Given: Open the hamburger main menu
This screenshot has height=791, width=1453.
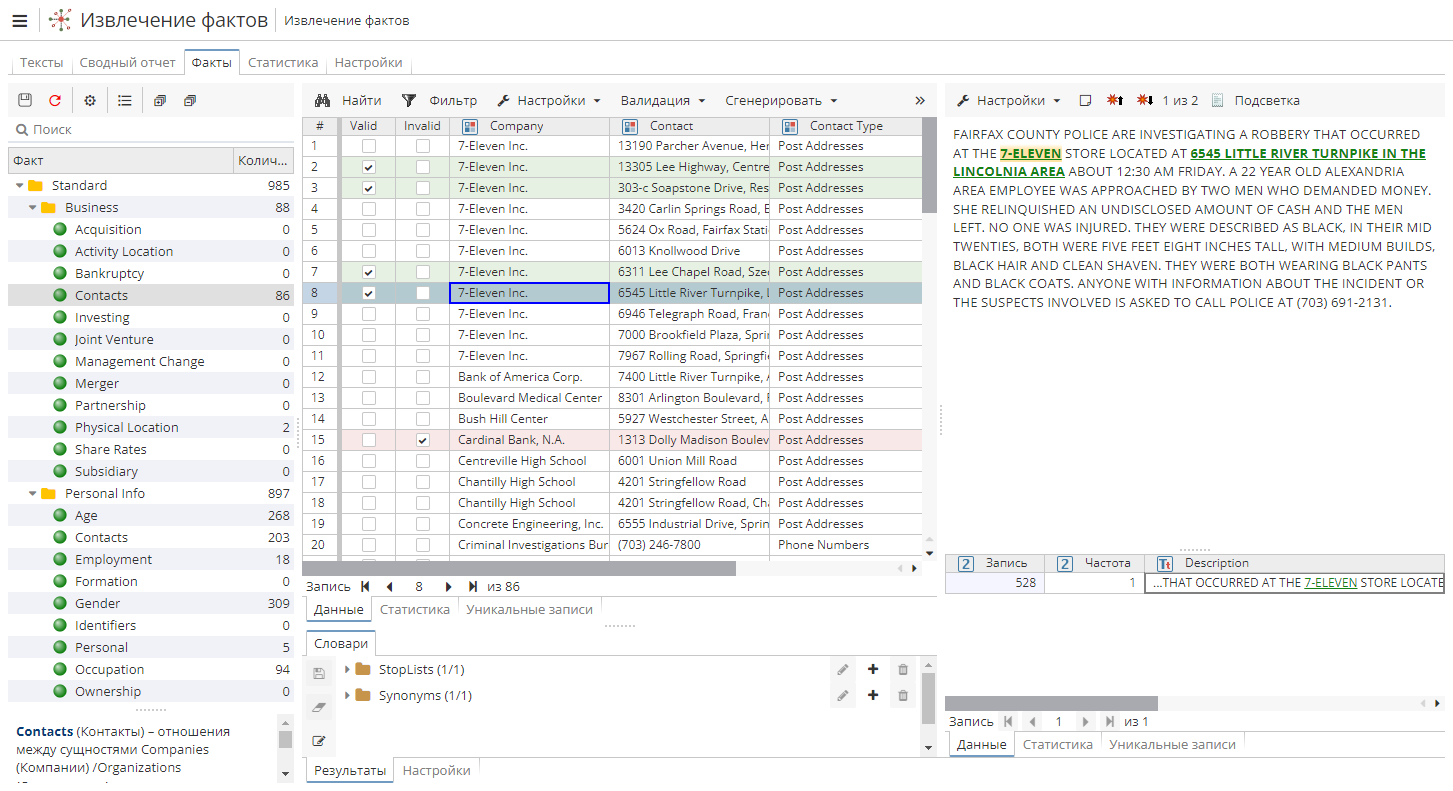Looking at the screenshot, I should pyautogui.click(x=19, y=20).
